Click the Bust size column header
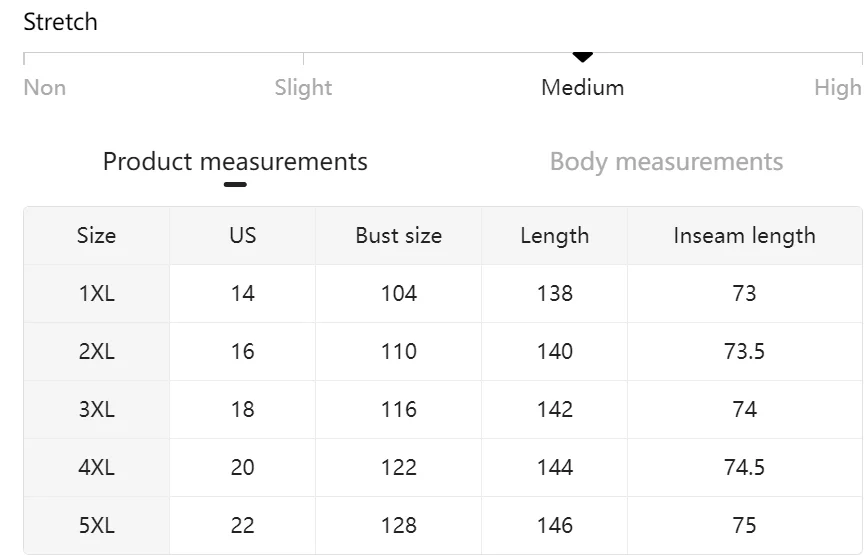This screenshot has width=868, height=555. pos(398,236)
